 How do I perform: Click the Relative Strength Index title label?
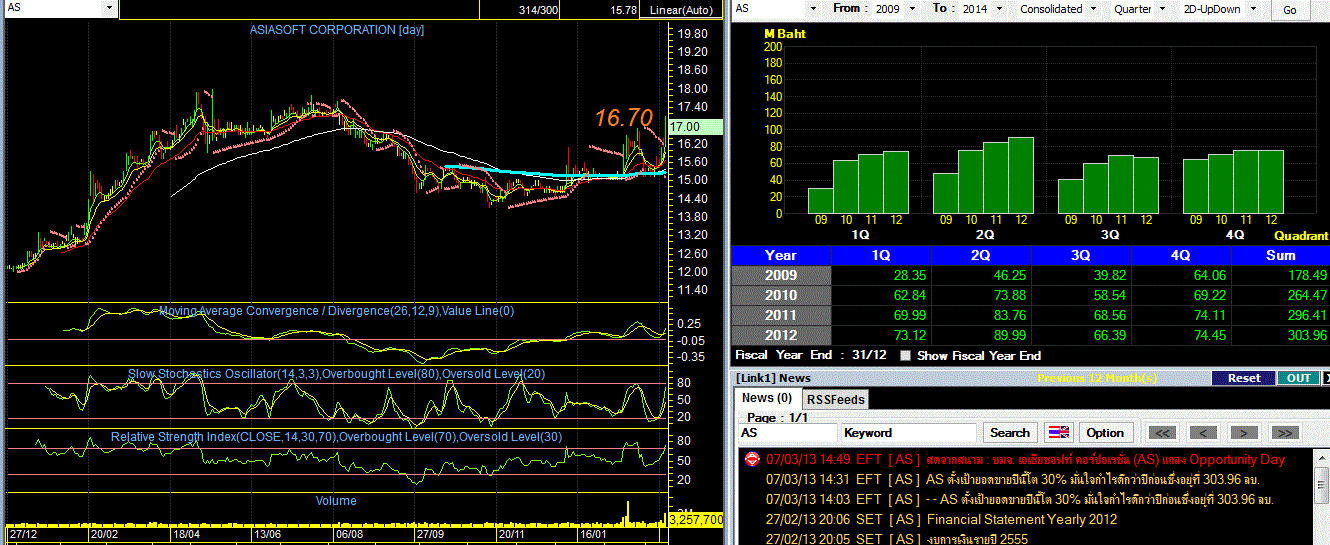pyautogui.click(x=336, y=437)
